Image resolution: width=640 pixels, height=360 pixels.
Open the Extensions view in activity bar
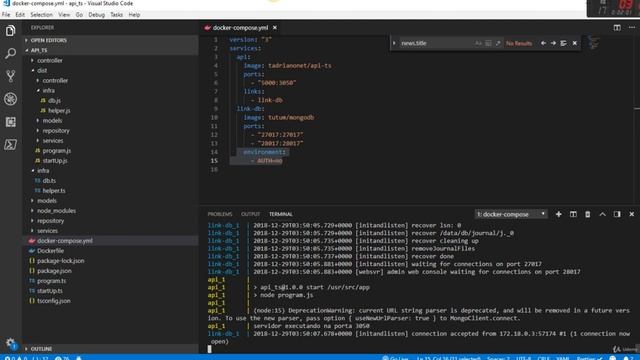pos(10,122)
